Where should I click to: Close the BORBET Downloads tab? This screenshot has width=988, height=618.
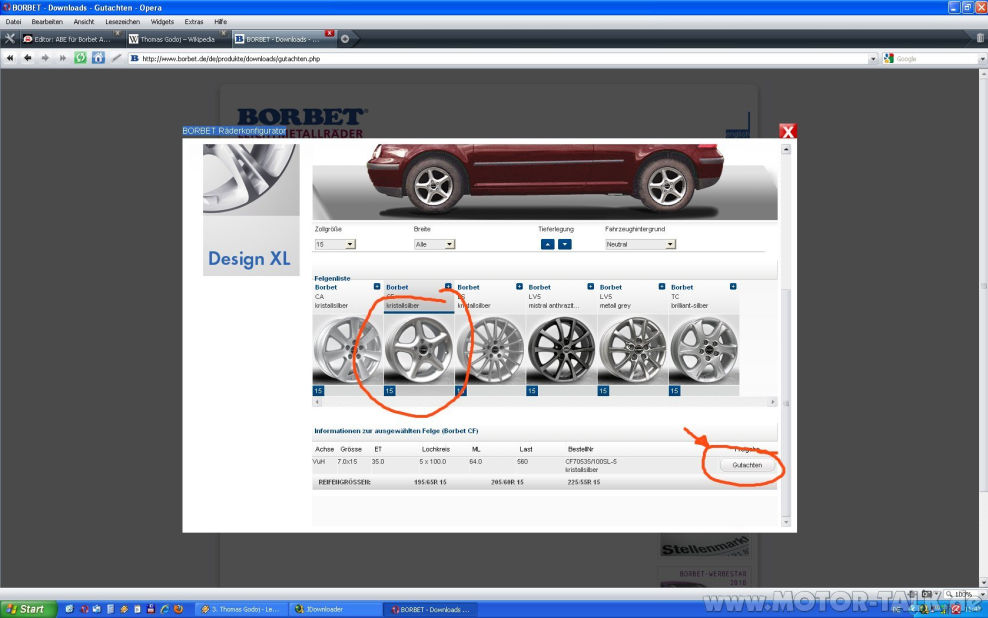(330, 33)
